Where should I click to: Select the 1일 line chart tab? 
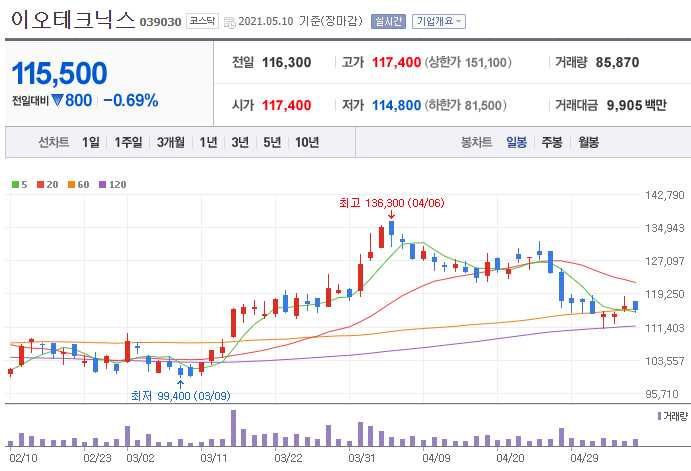91,142
